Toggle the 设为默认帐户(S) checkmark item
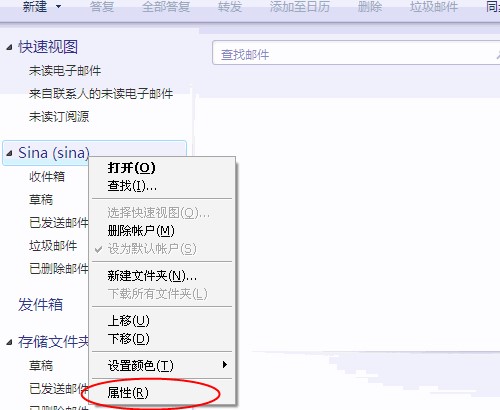This screenshot has height=410, width=500. coord(152,249)
